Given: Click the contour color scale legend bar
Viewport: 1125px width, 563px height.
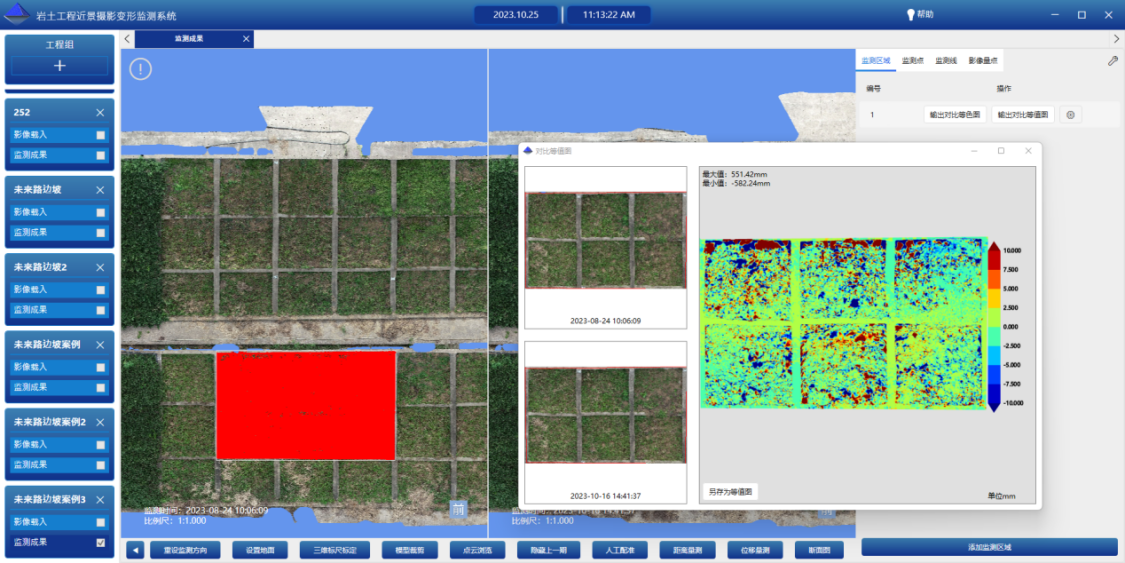Looking at the screenshot, I should coord(993,327).
